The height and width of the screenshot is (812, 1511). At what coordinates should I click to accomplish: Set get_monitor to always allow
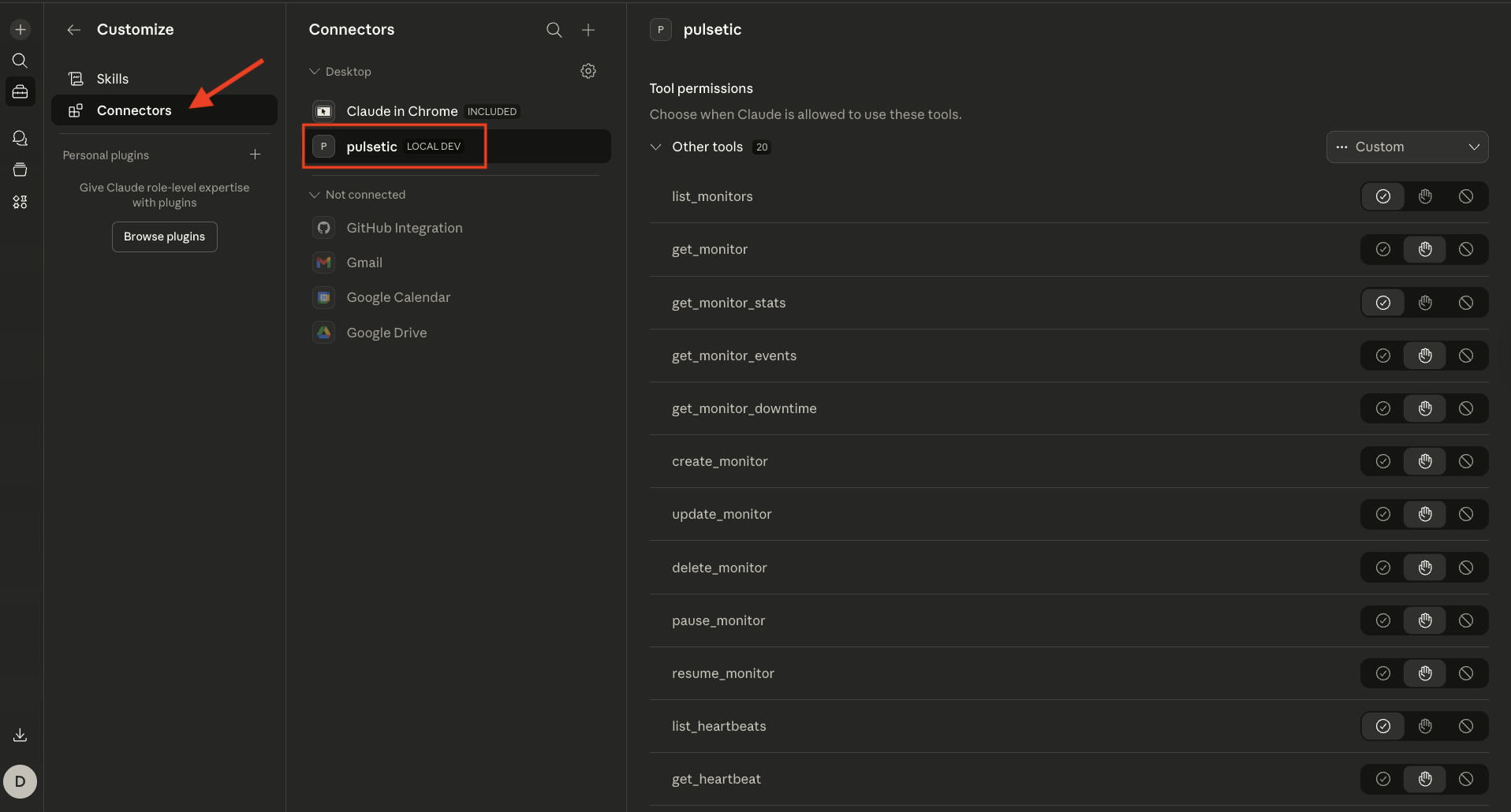(x=1383, y=249)
